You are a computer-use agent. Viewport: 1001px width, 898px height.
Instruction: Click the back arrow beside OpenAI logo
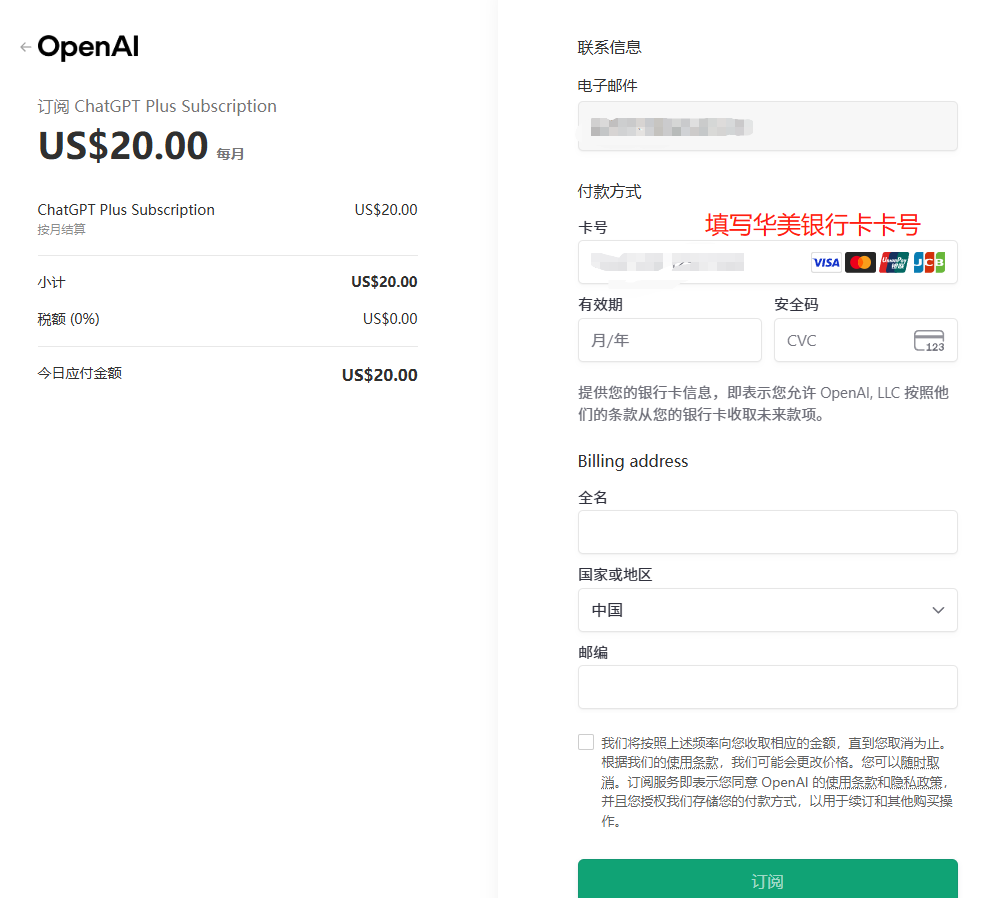coord(26,47)
